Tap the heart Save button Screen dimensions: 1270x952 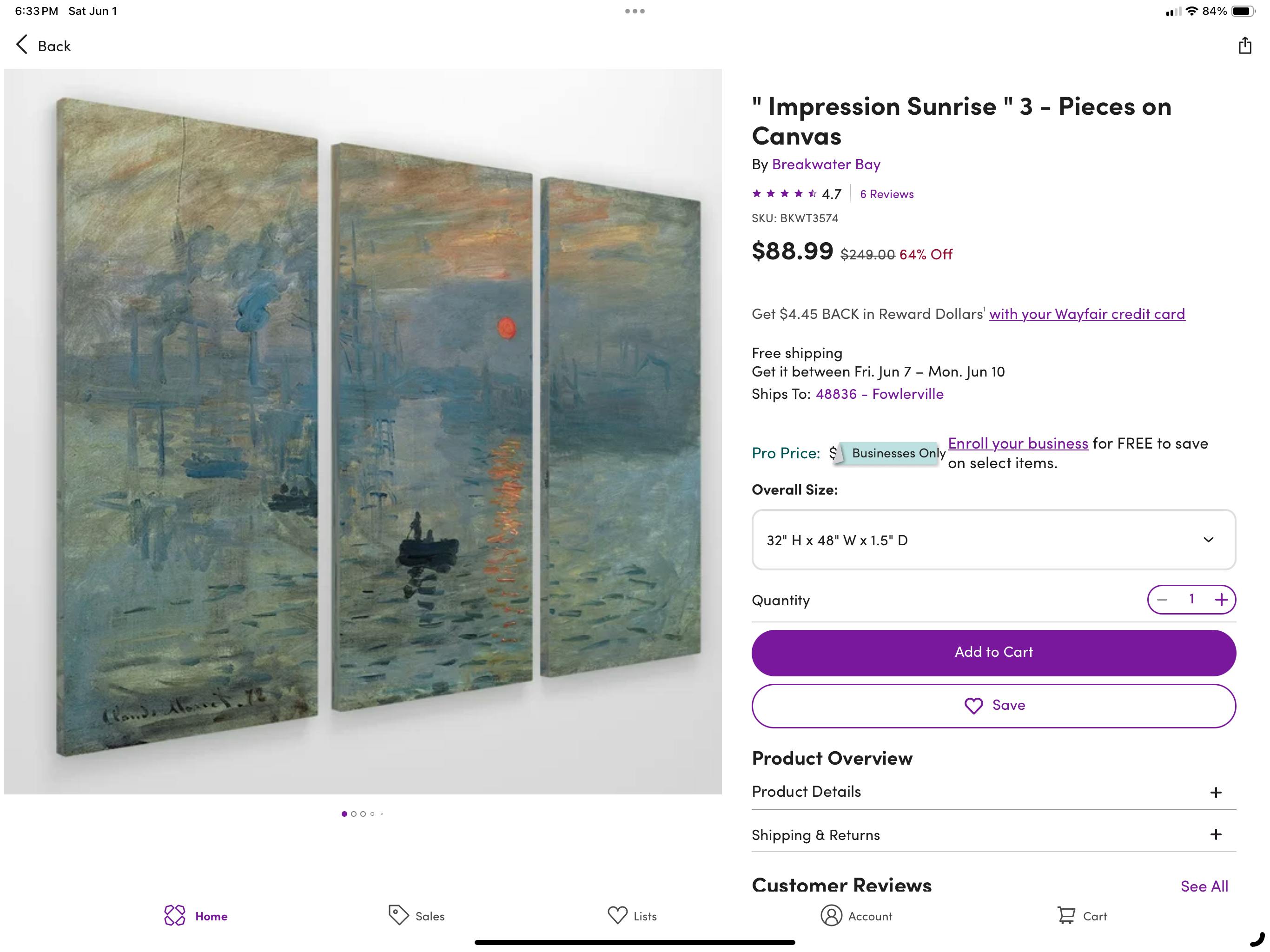pyautogui.click(x=993, y=705)
